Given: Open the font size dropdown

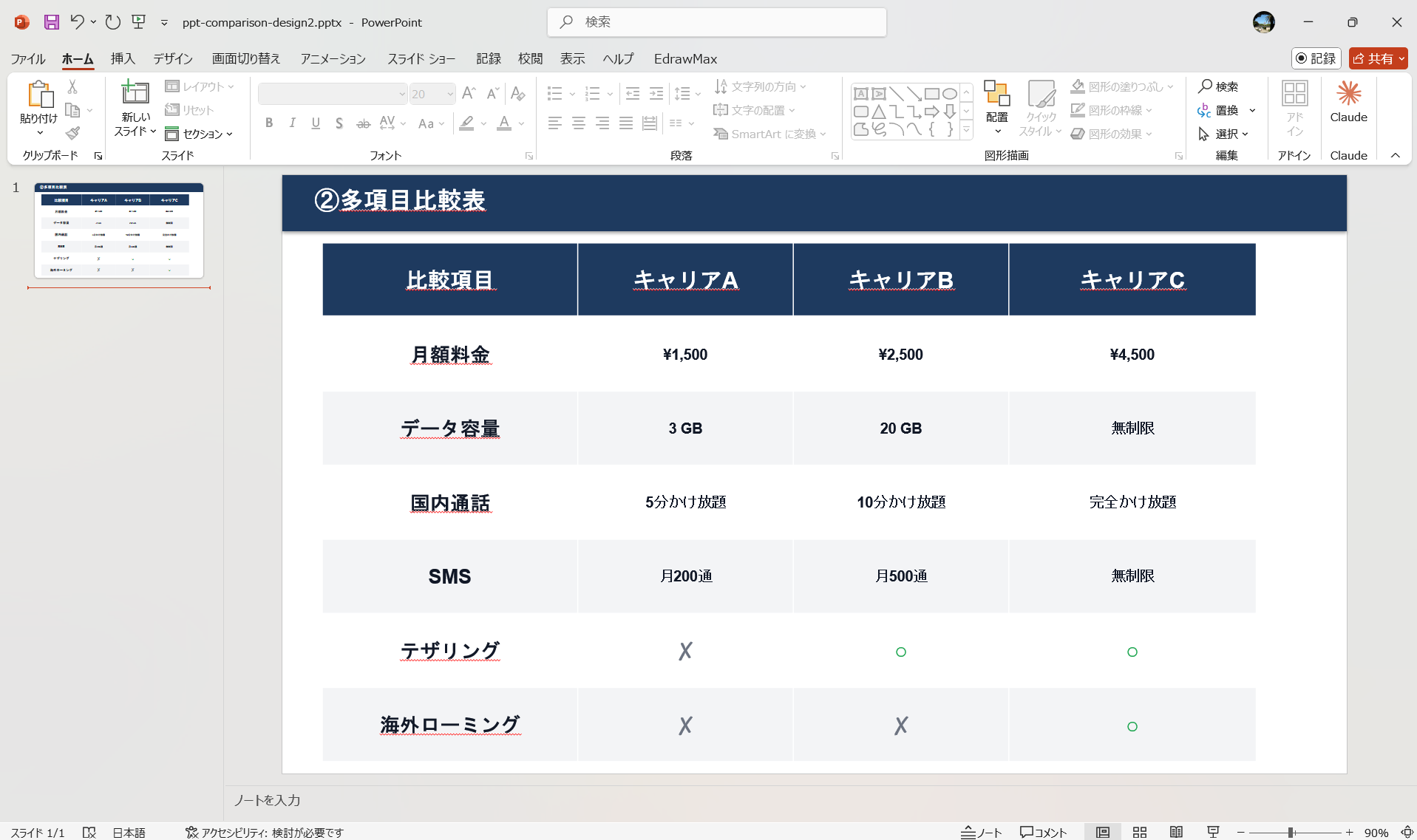Looking at the screenshot, I should pyautogui.click(x=449, y=94).
